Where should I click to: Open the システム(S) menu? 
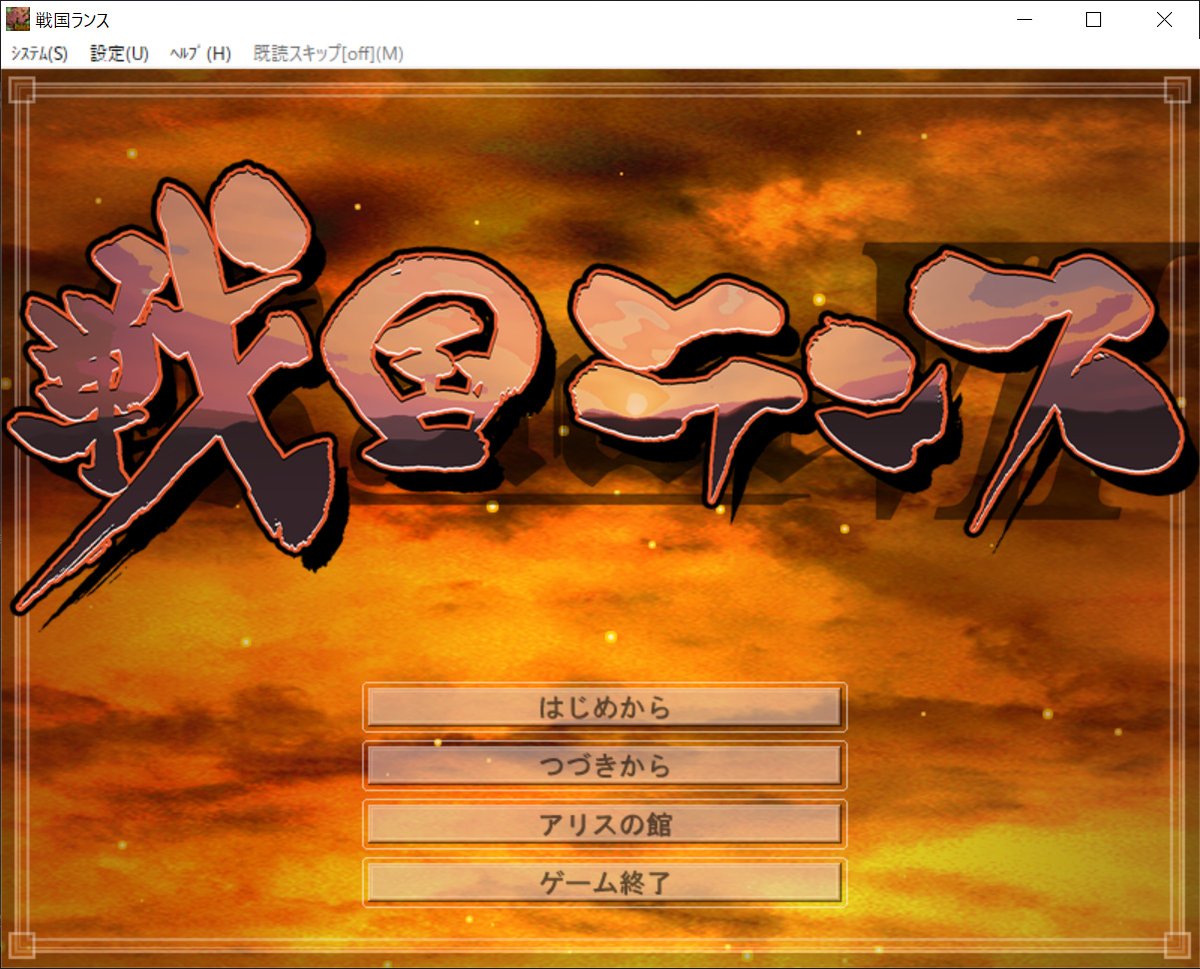39,54
